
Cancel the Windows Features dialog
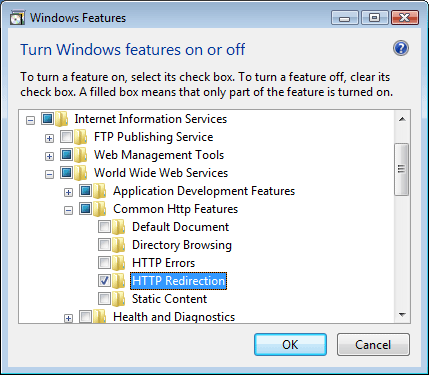pos(373,345)
